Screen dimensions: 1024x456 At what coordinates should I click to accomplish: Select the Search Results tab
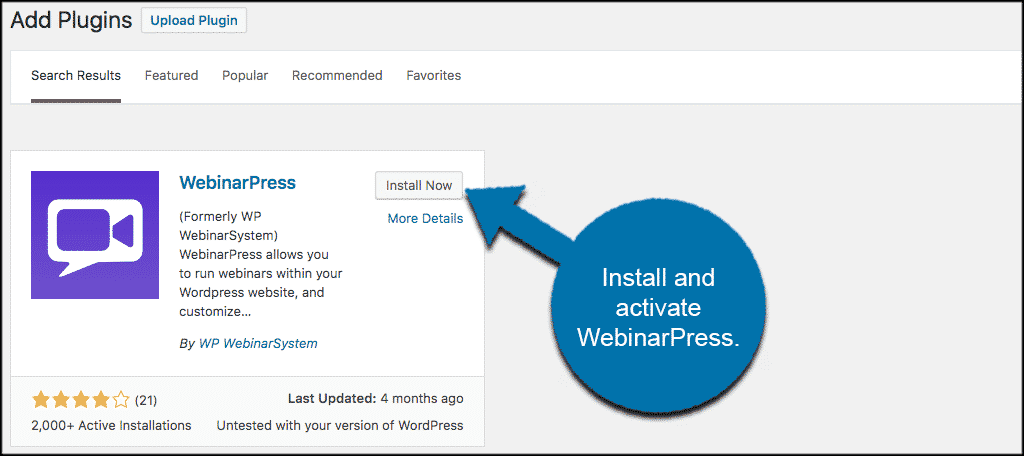[76, 76]
